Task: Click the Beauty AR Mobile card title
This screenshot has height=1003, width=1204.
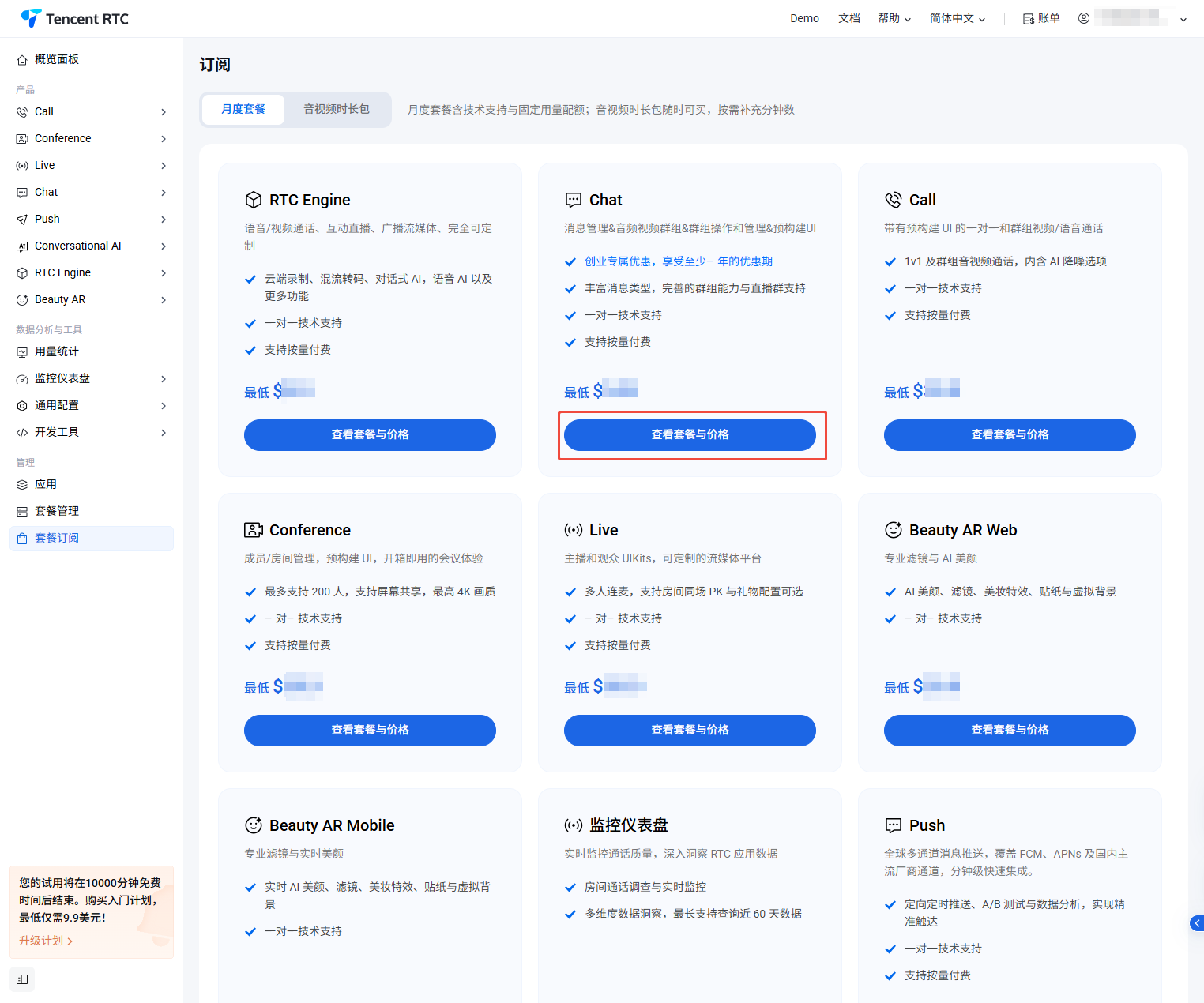Action: (x=332, y=825)
